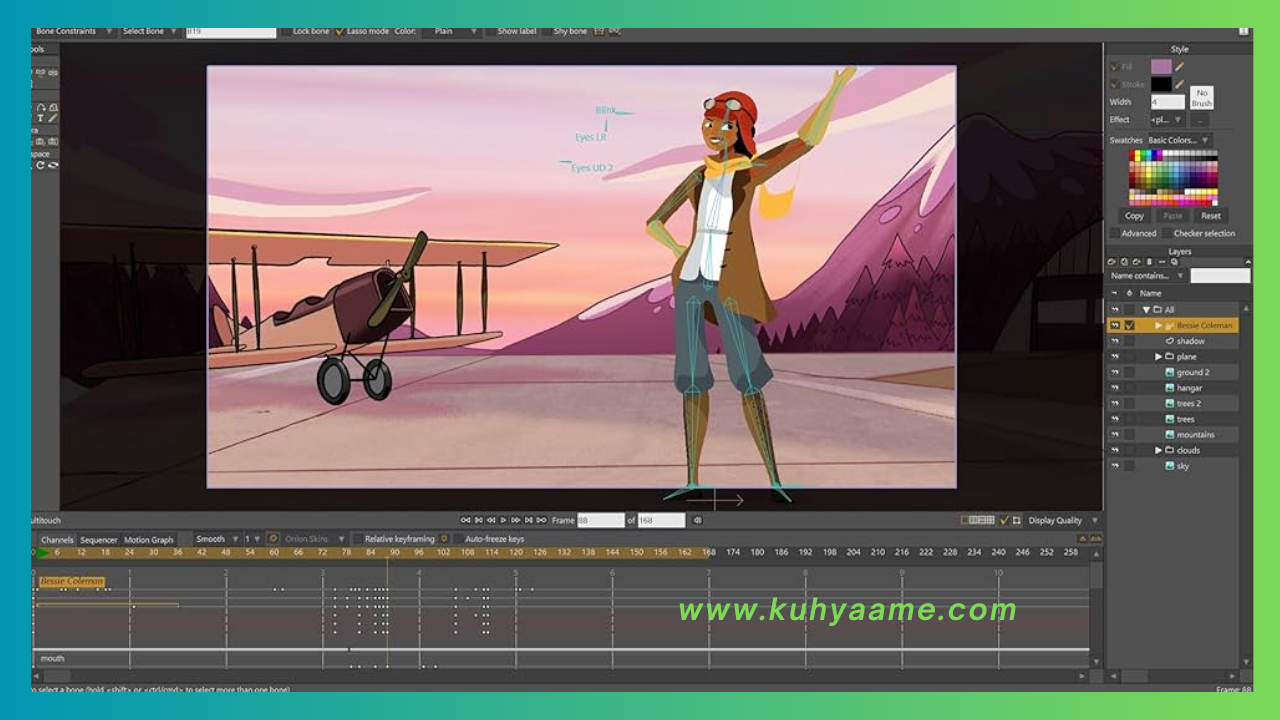Click the rewind to start playback icon
The height and width of the screenshot is (720, 1280).
point(465,520)
